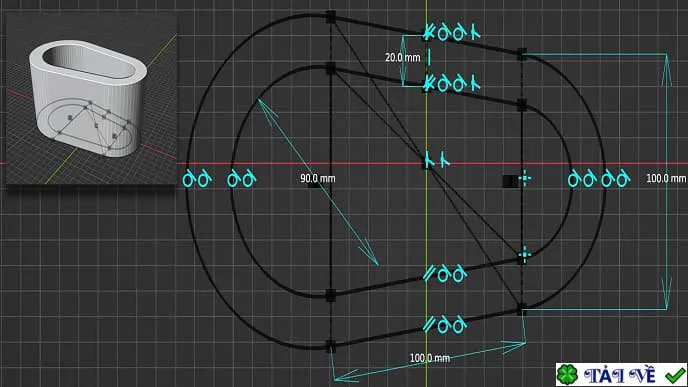Select perpendicular icon ending the outer top line's constraint row
This screenshot has width=688, height=387.
tap(475, 32)
